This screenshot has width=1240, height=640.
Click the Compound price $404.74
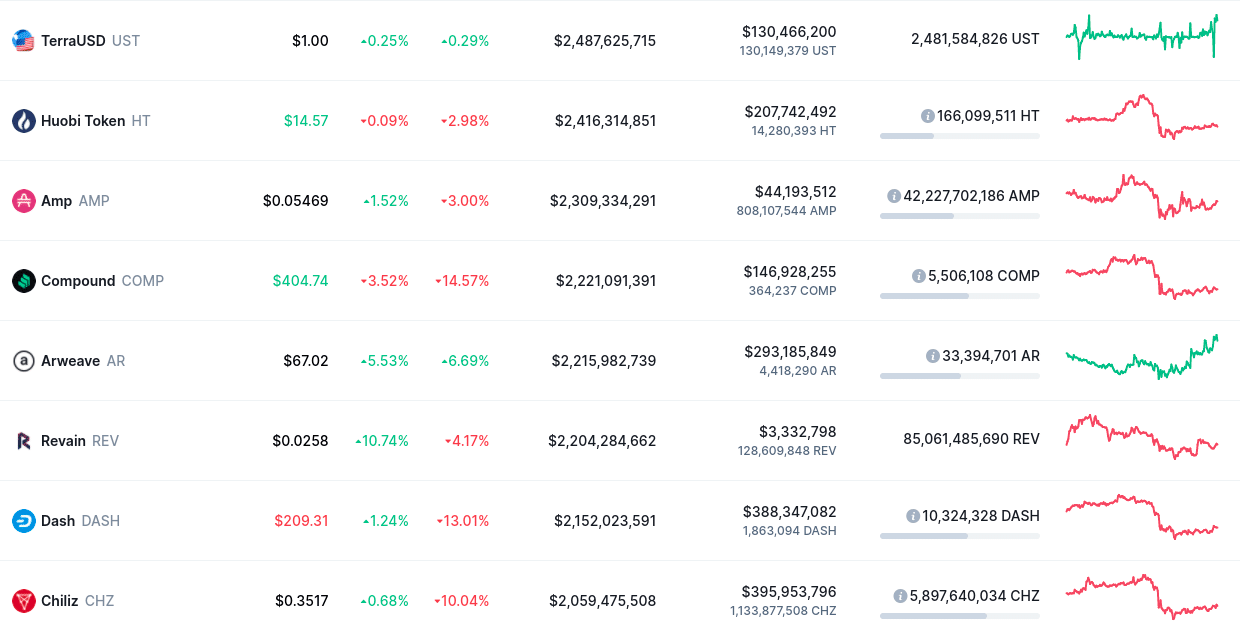(301, 281)
